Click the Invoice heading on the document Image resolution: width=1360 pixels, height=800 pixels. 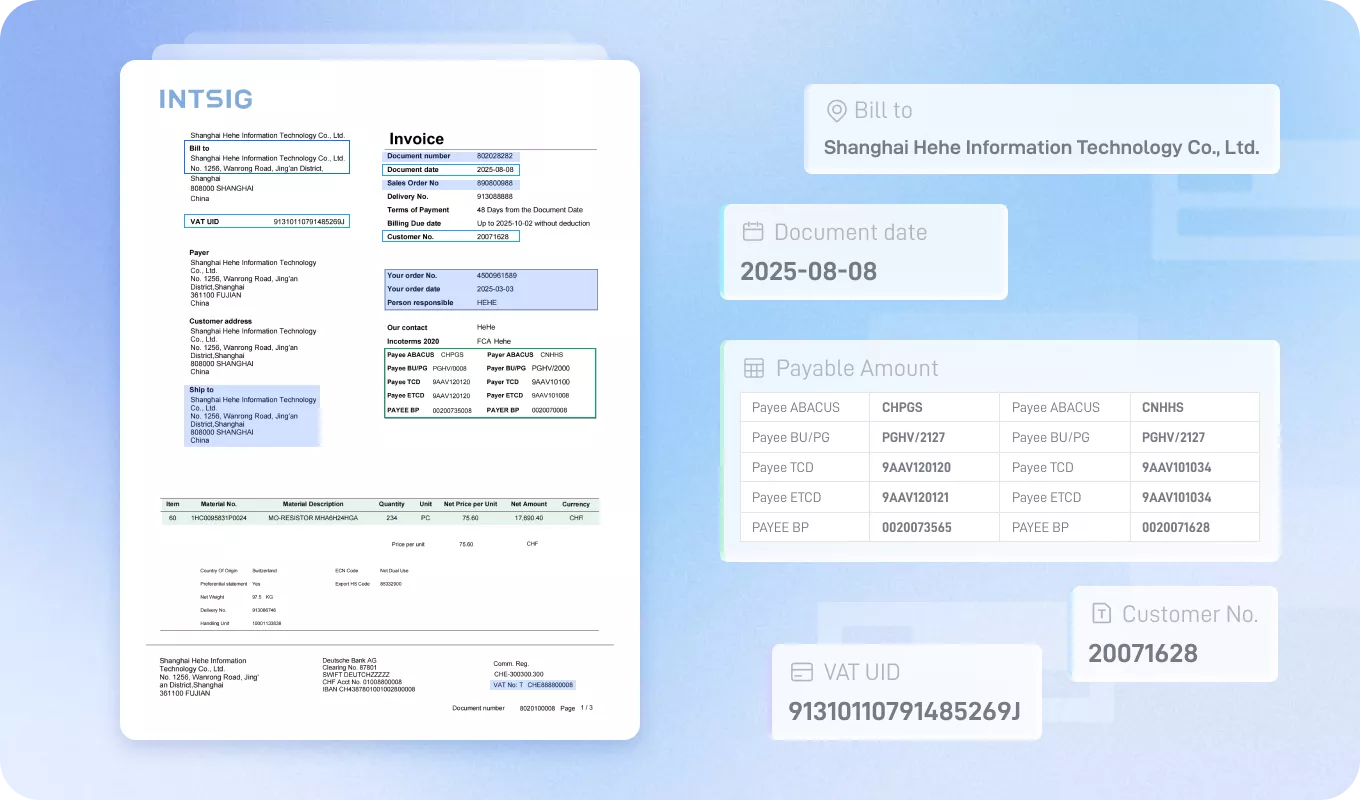[x=416, y=139]
